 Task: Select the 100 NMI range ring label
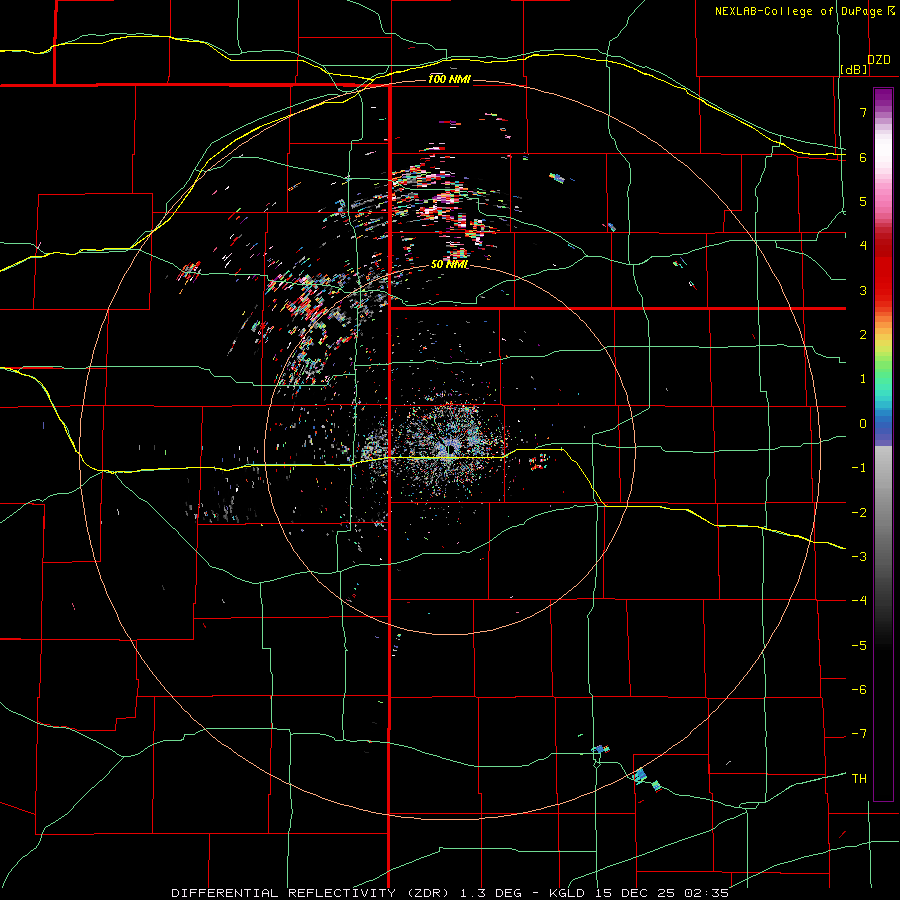tap(449, 79)
